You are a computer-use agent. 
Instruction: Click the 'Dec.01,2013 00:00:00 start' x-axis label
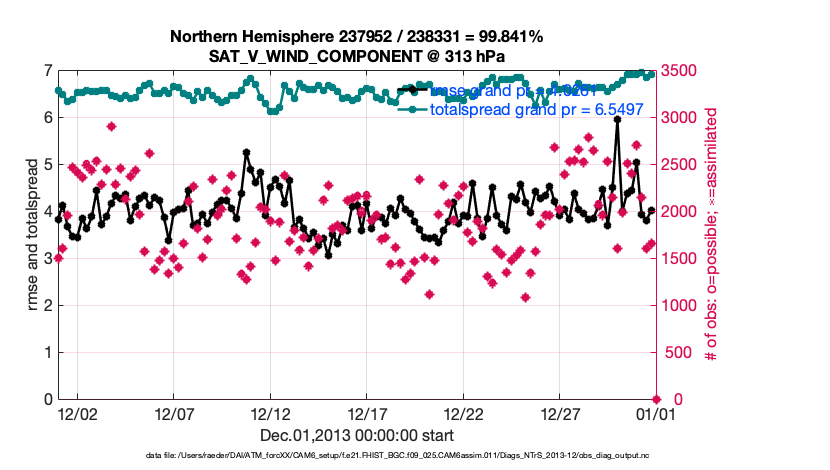tap(356, 435)
